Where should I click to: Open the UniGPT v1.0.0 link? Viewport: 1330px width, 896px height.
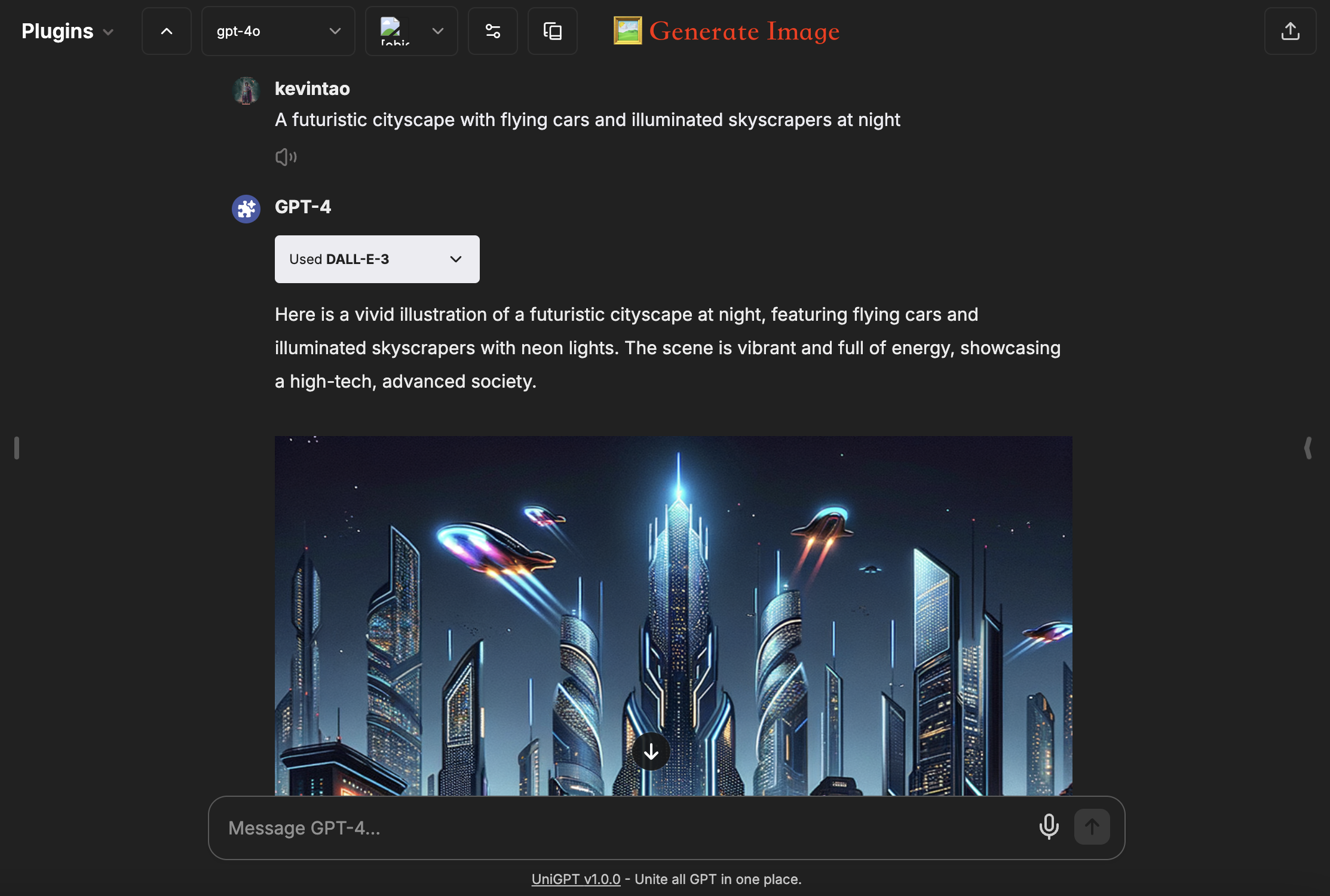(575, 879)
